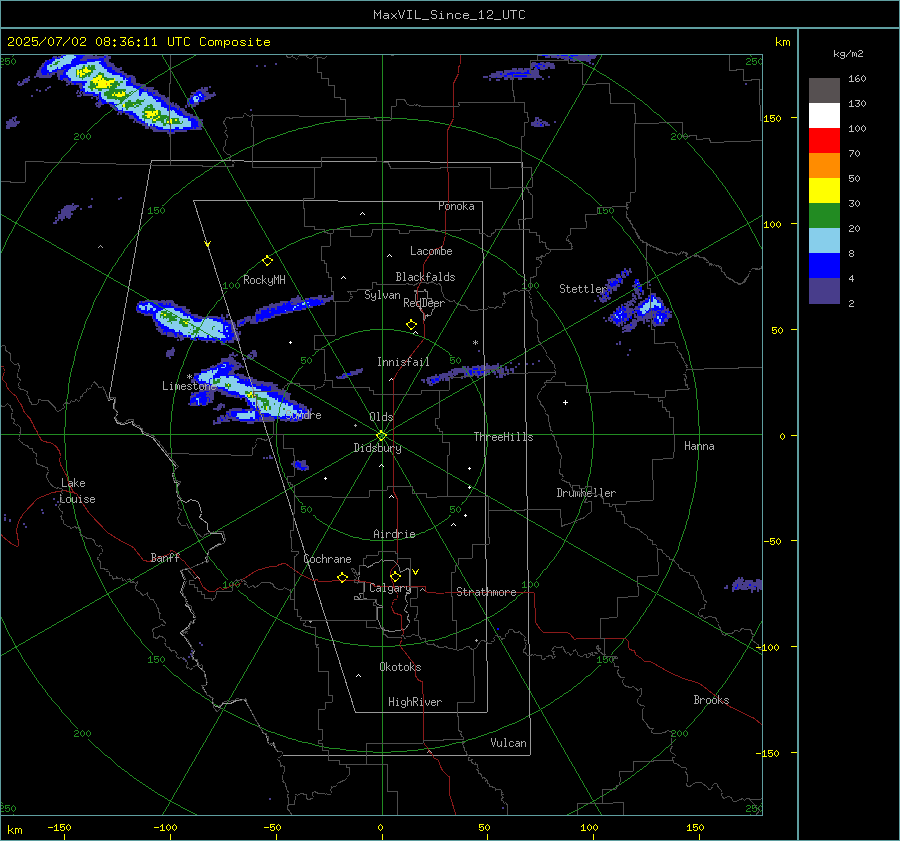
Task: Click the white asterisk marker next to Limestone
Action: click(189, 377)
